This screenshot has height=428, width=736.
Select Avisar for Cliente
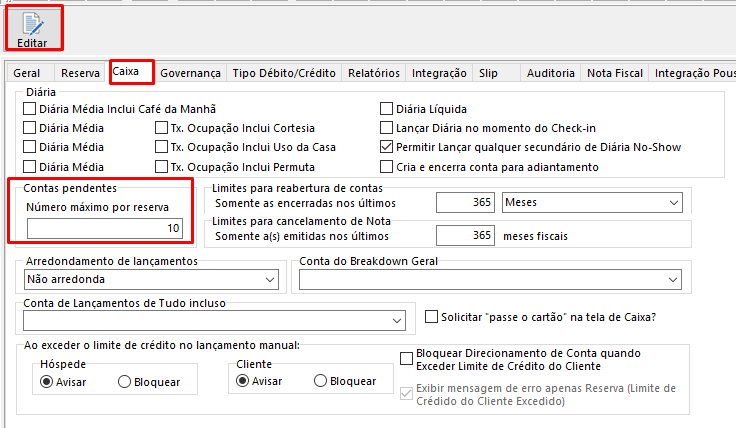[x=242, y=381]
